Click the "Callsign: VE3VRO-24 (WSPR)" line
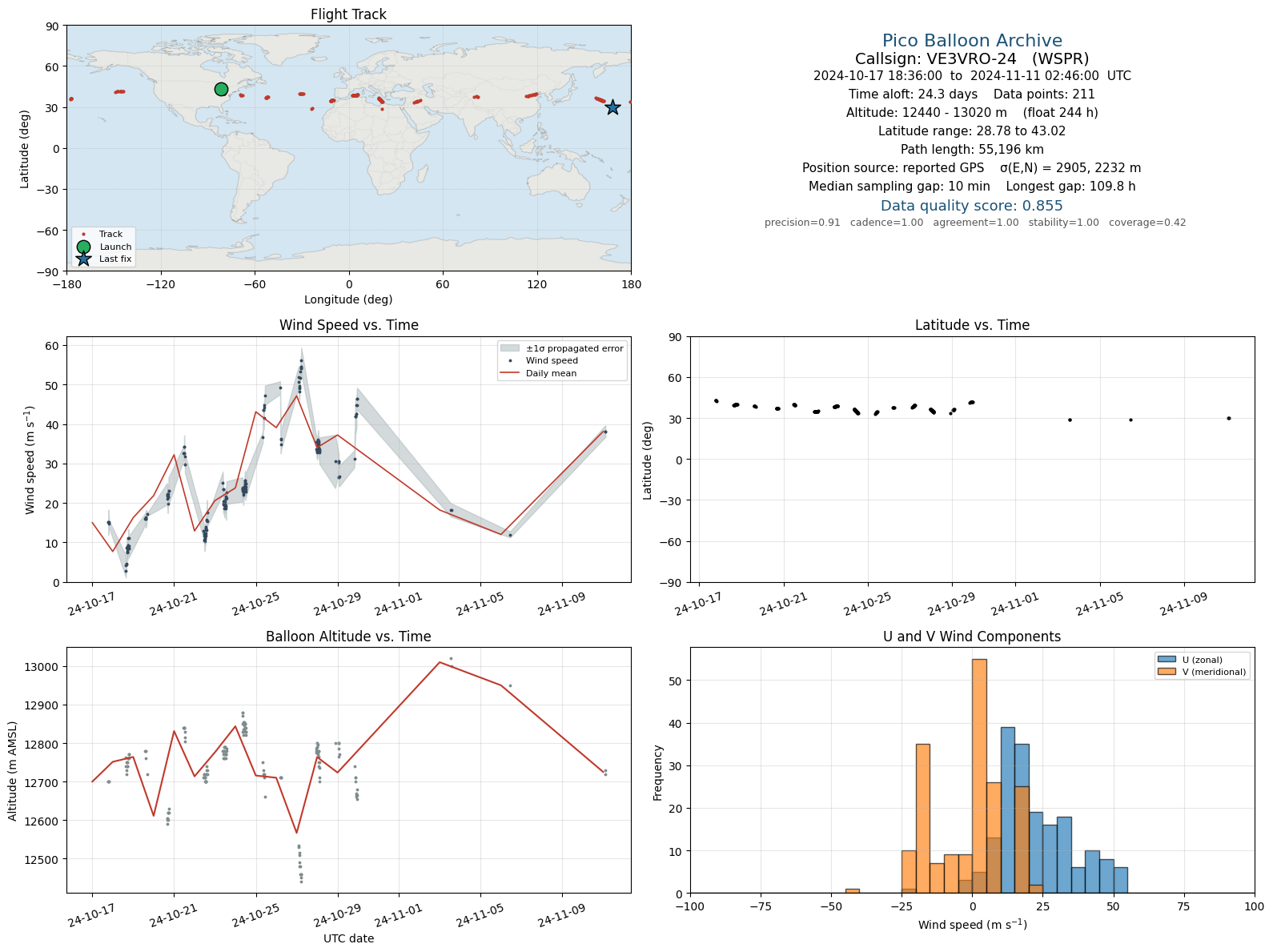The height and width of the screenshot is (952, 1273). coord(972,59)
